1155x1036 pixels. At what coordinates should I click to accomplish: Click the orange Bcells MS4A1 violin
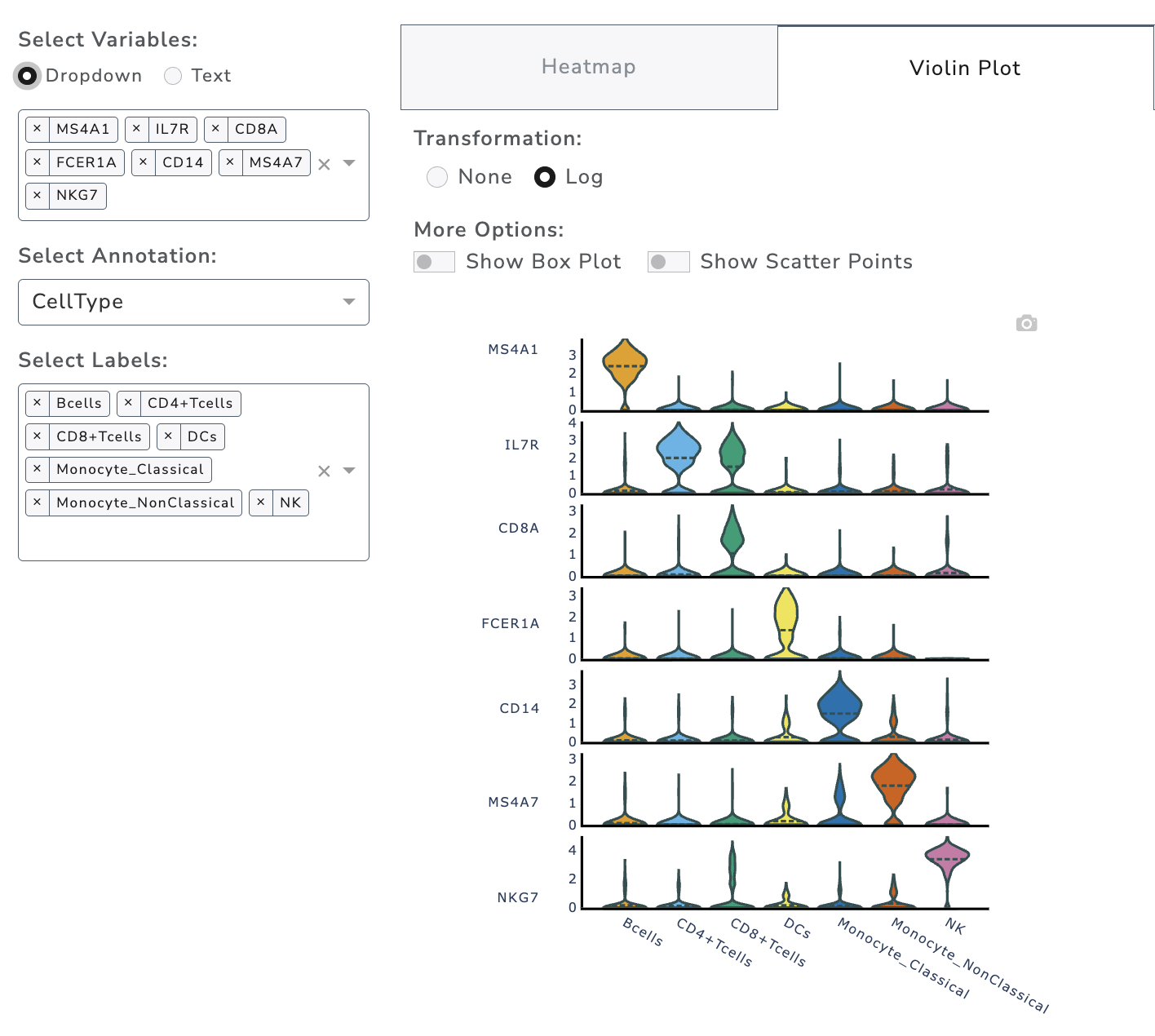[624, 363]
